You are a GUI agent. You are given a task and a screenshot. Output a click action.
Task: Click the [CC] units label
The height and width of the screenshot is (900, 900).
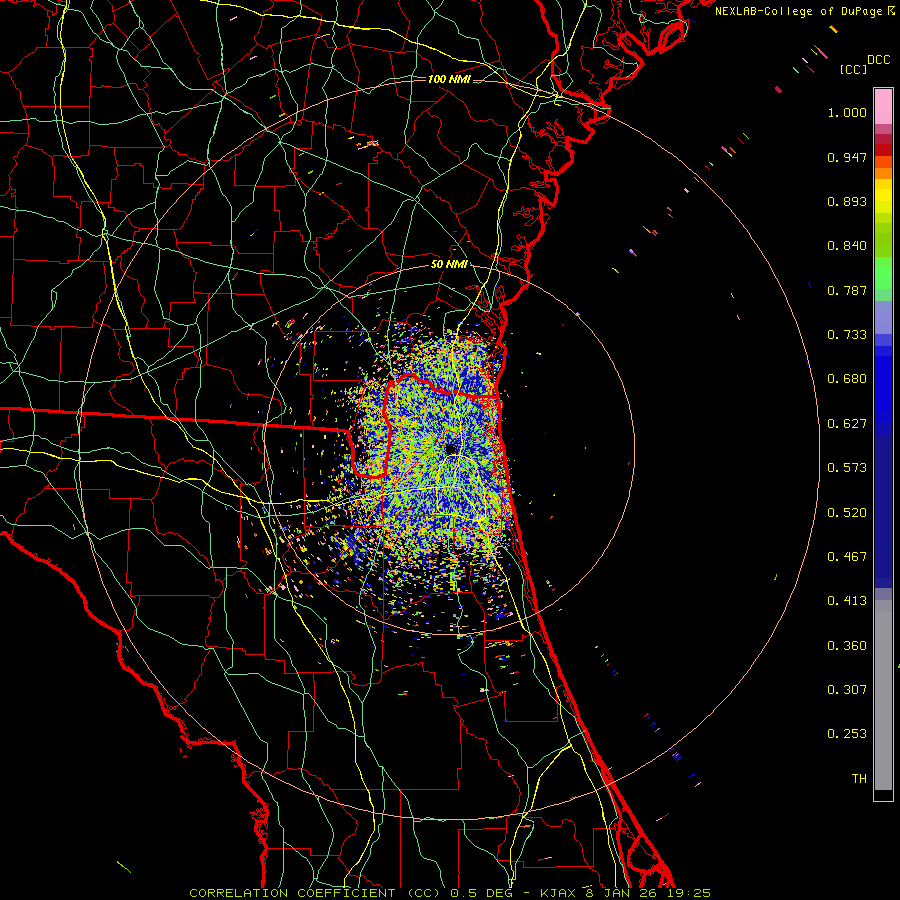tap(854, 69)
